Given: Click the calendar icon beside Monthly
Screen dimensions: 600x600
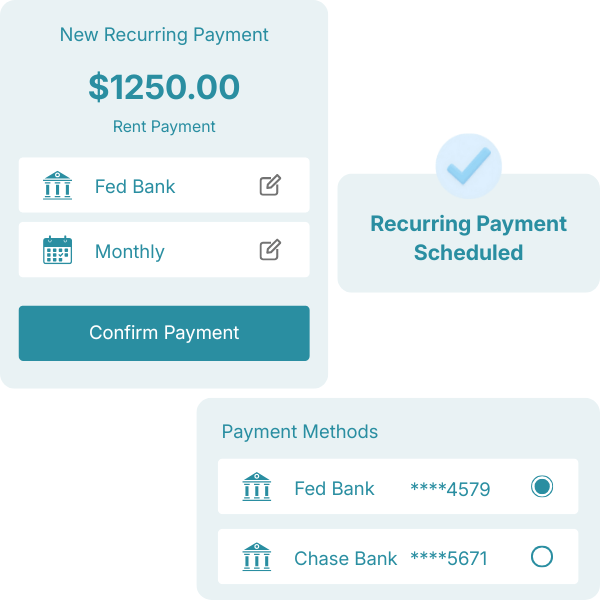Looking at the screenshot, I should (x=58, y=250).
